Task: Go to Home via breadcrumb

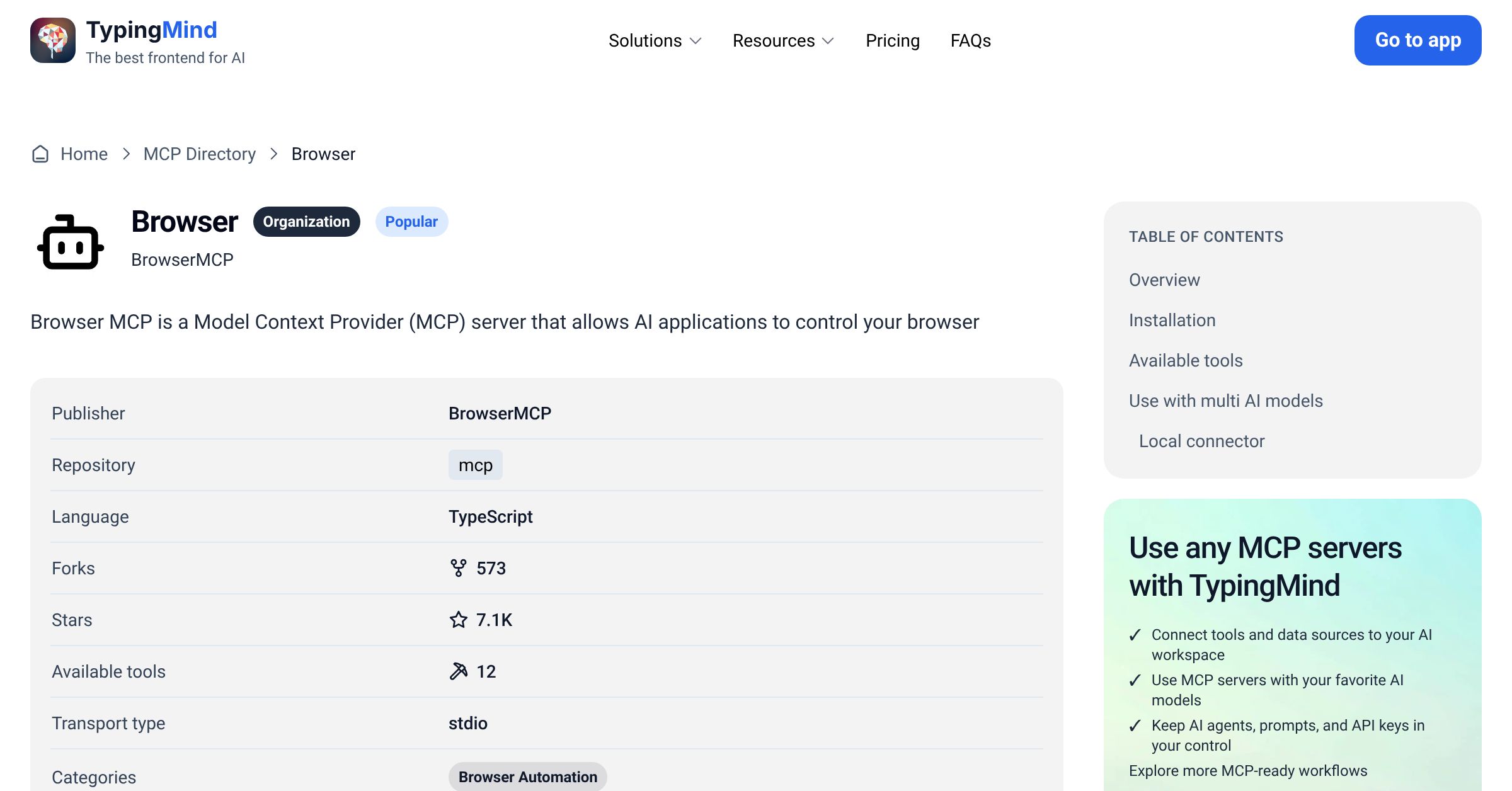Action: click(84, 154)
